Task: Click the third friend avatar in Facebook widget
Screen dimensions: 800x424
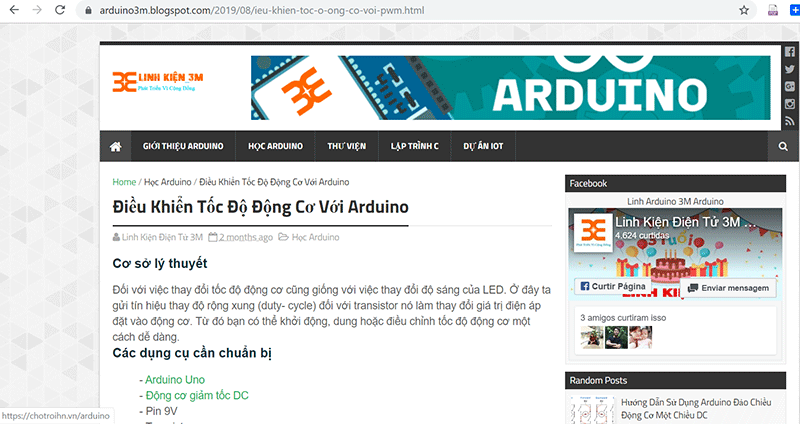Action: point(640,338)
